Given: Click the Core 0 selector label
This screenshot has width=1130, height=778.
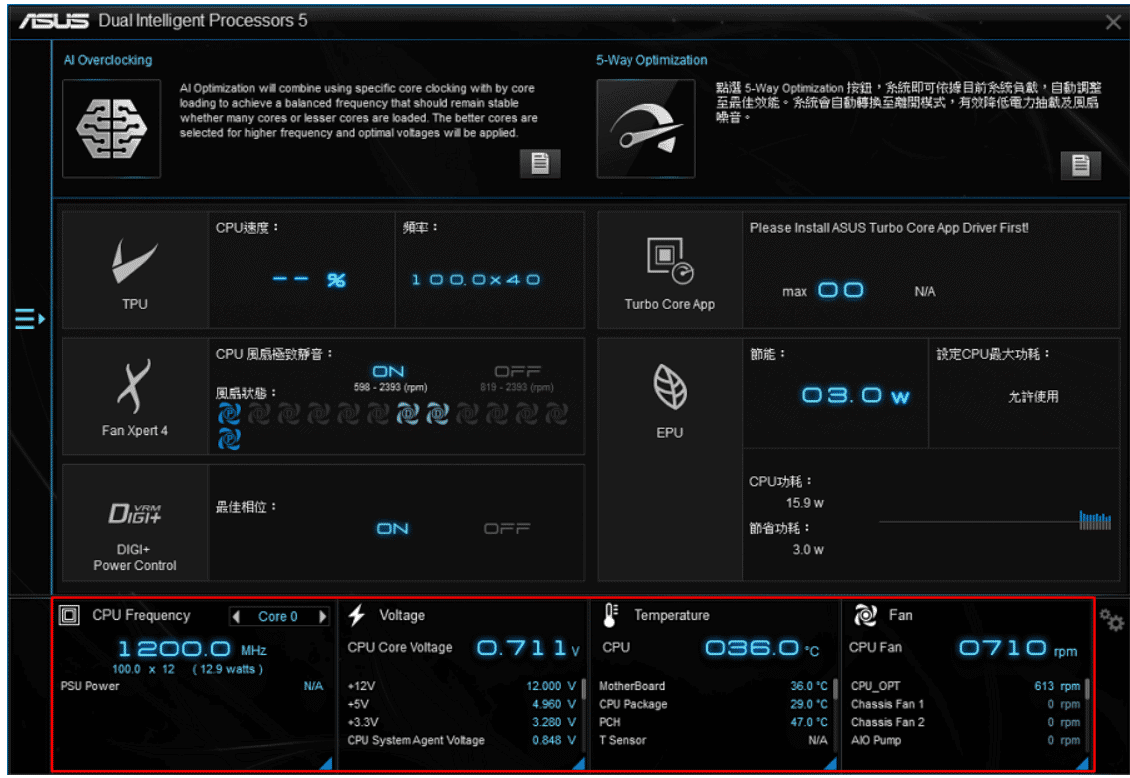Looking at the screenshot, I should click(278, 617).
